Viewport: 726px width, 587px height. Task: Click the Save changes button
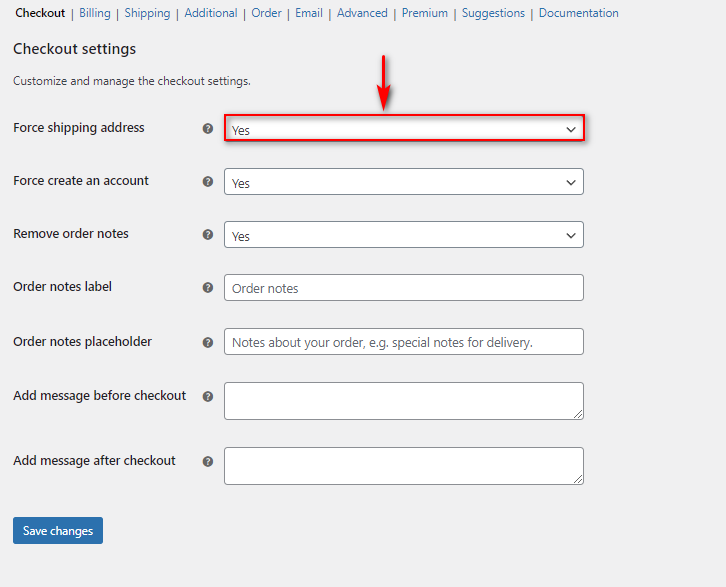[x=58, y=531]
